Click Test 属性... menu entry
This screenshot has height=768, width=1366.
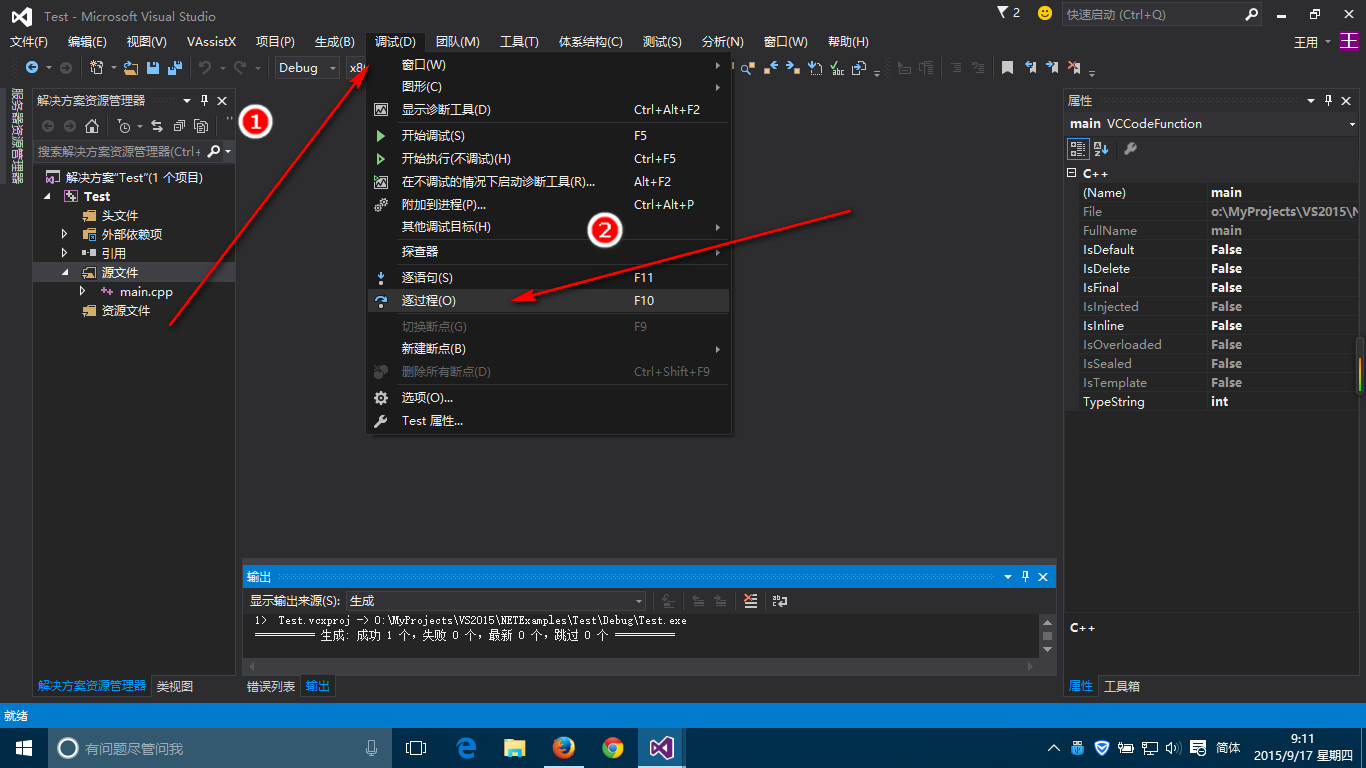tap(550, 421)
